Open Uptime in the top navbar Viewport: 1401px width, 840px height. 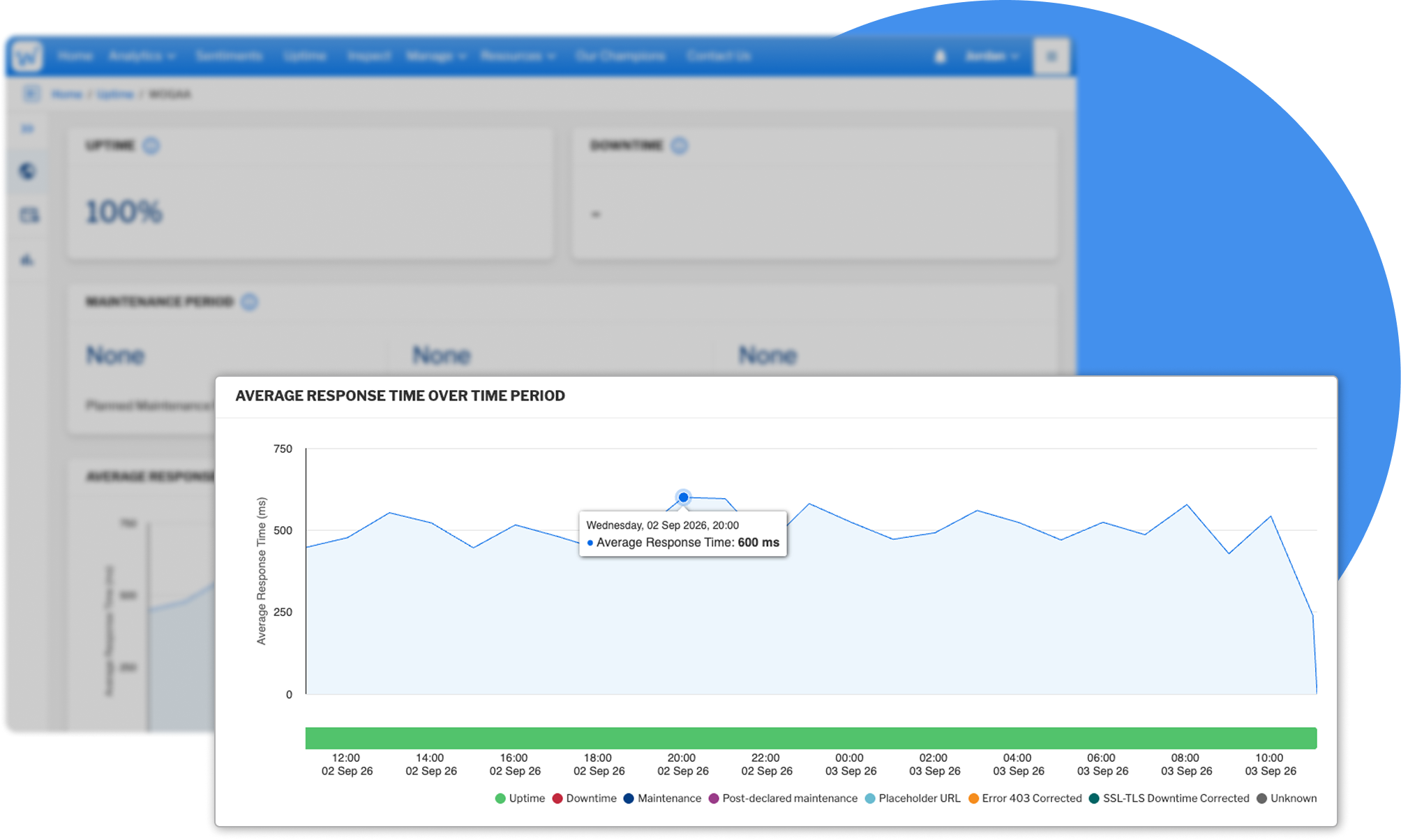pyautogui.click(x=305, y=56)
